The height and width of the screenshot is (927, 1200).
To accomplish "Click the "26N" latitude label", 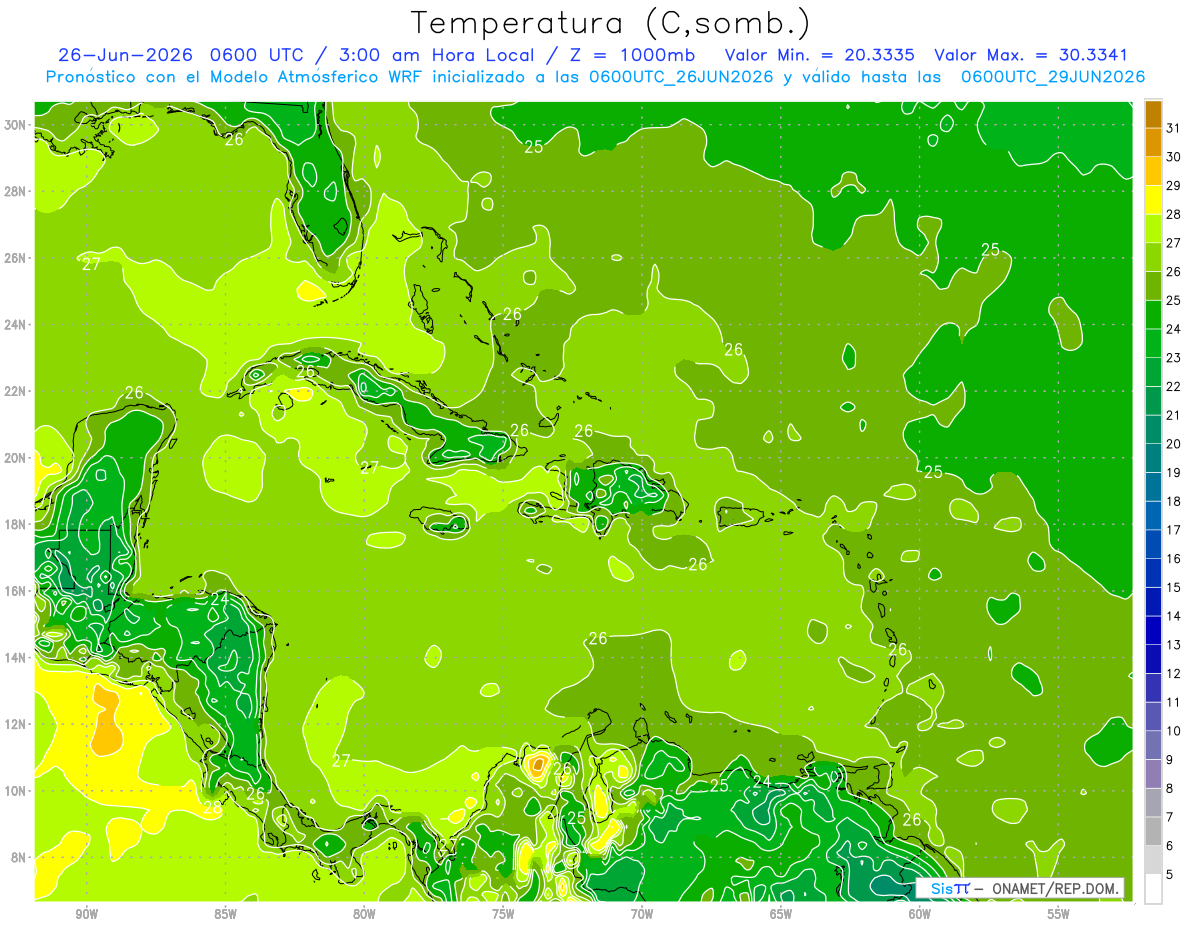I will click(15, 258).
